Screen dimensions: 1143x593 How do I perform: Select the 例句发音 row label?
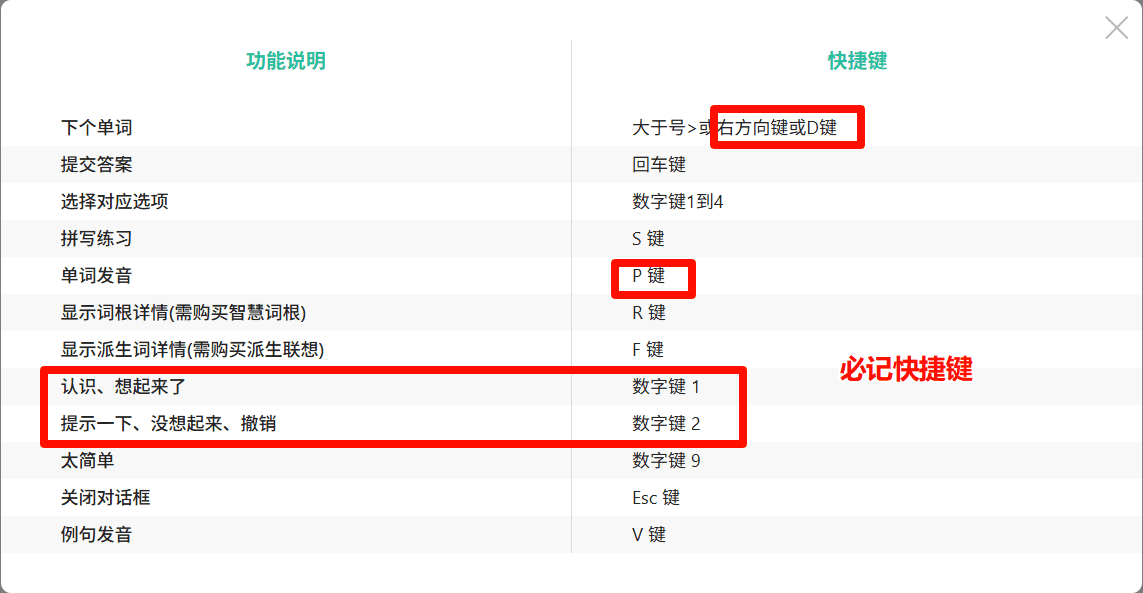coord(96,535)
